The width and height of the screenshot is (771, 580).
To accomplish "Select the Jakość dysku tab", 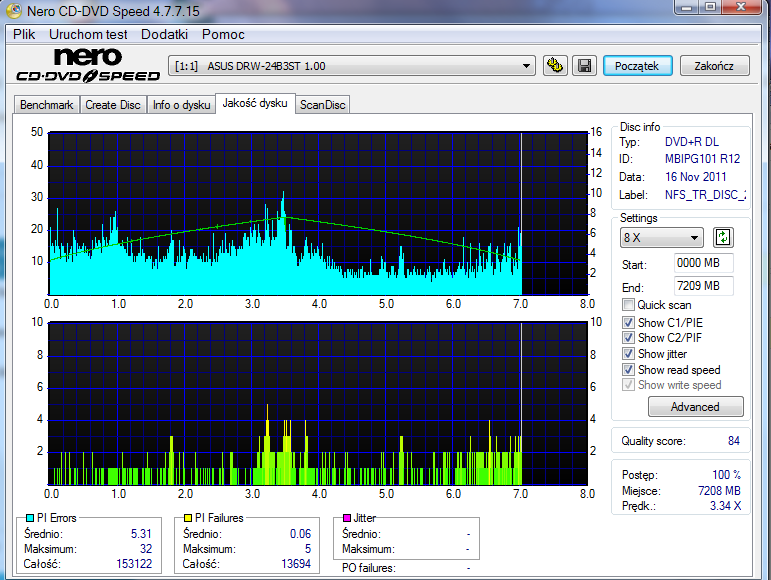I will 255,103.
